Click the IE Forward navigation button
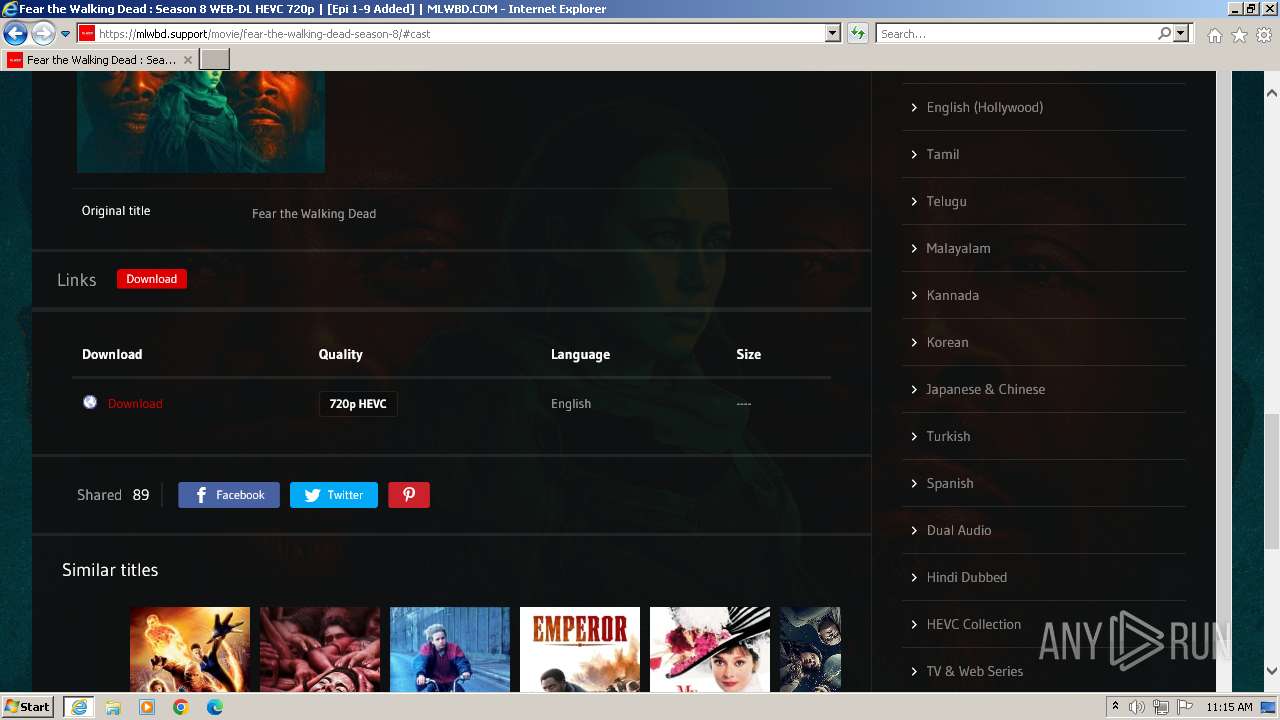 pyautogui.click(x=43, y=34)
